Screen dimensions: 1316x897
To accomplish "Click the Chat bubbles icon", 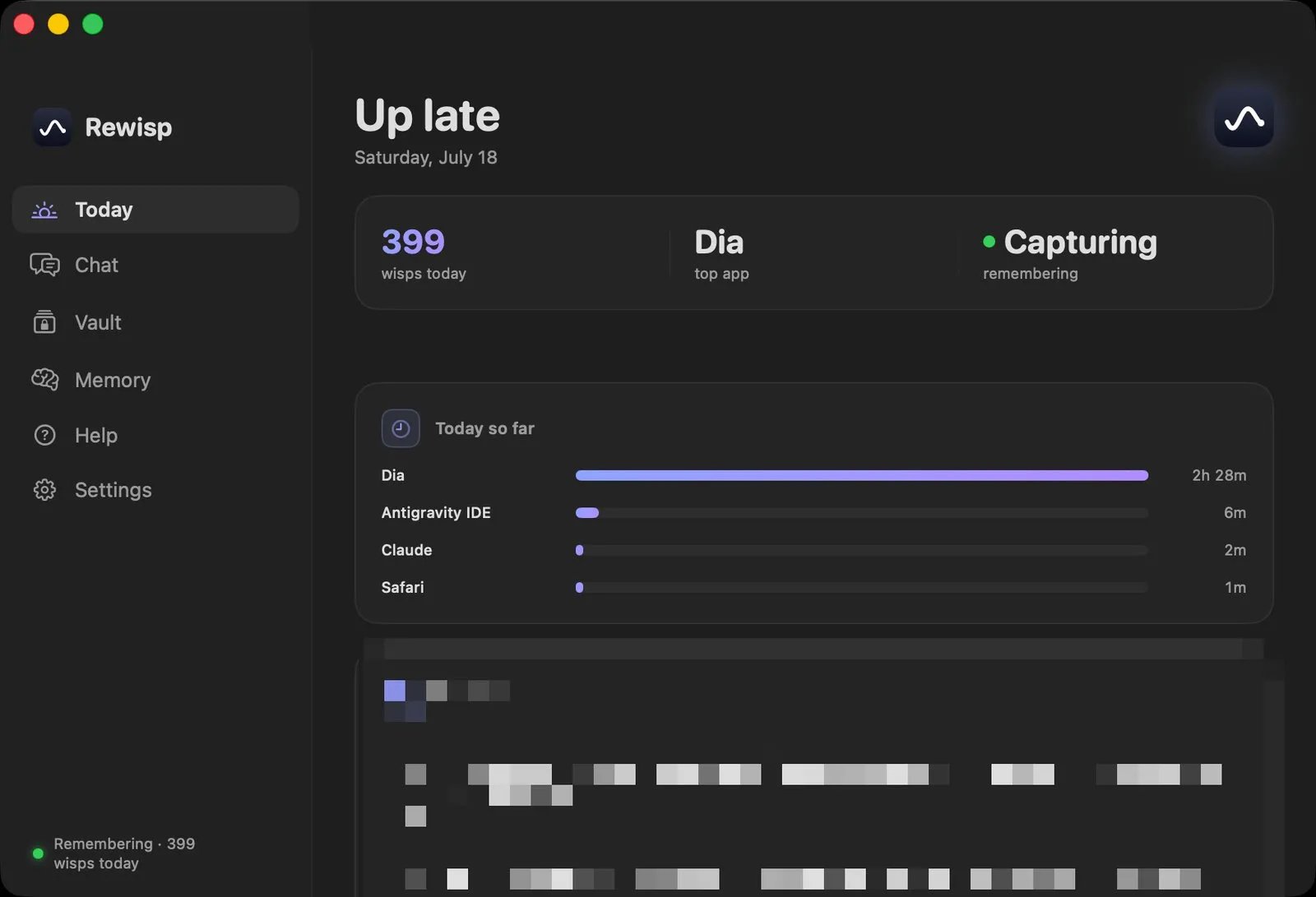I will pyautogui.click(x=44, y=265).
